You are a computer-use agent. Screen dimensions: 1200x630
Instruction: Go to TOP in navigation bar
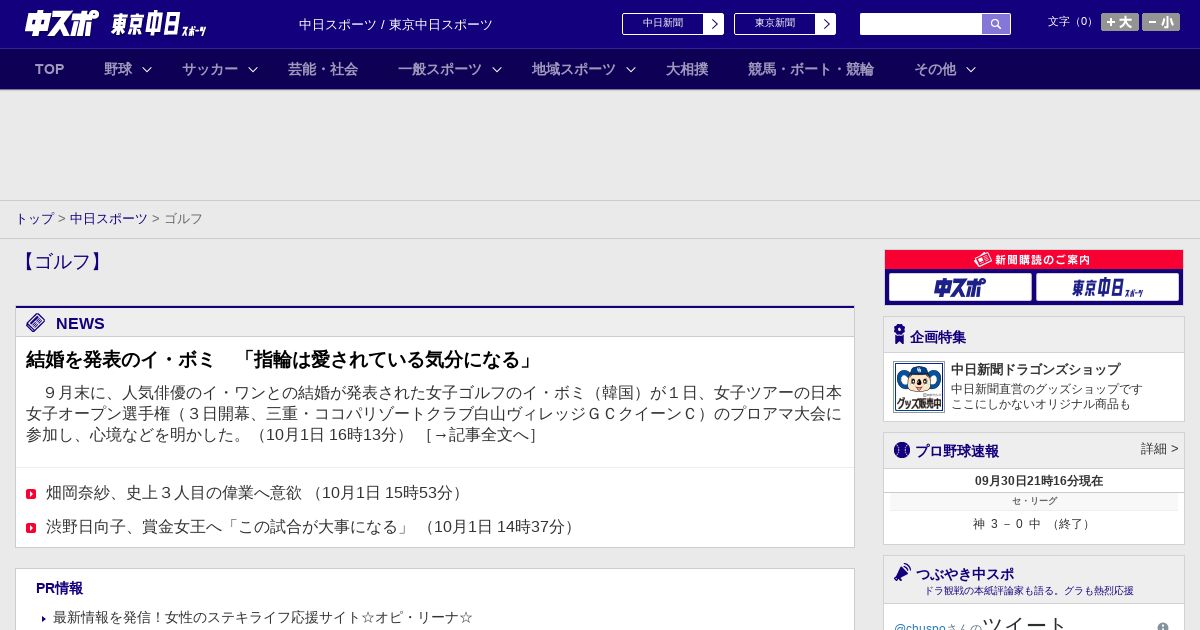point(50,69)
